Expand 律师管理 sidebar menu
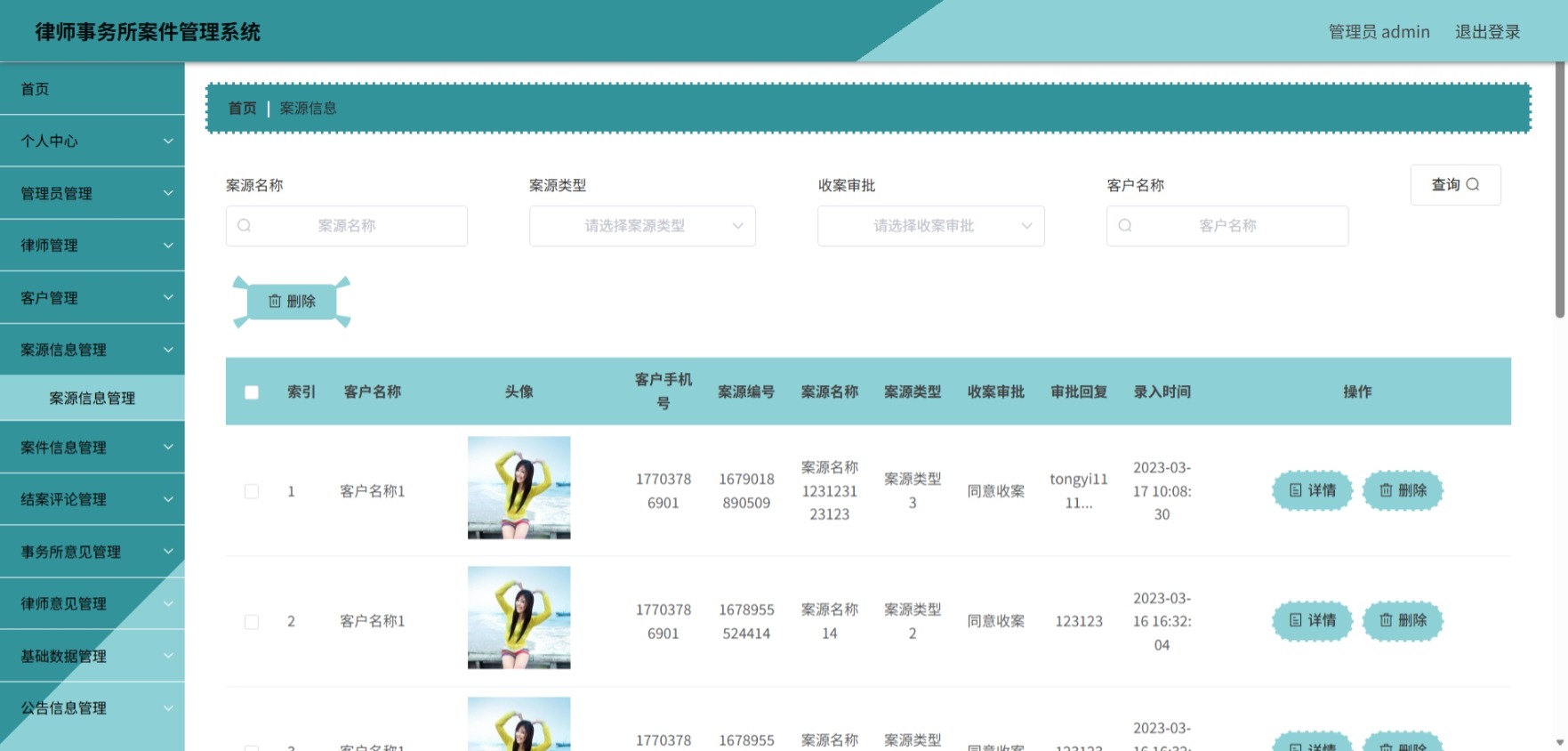Viewport: 1568px width, 751px height. 92,246
